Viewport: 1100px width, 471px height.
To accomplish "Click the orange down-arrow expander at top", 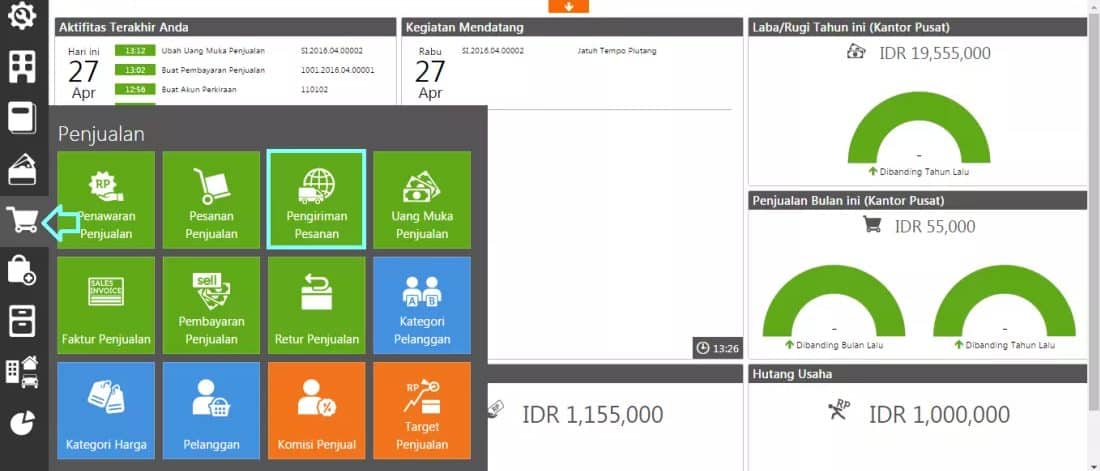I will (568, 6).
